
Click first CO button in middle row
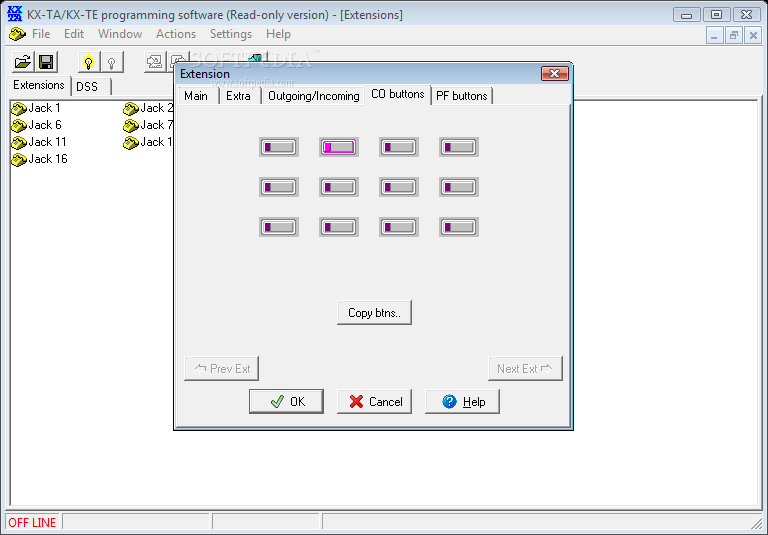pos(279,187)
